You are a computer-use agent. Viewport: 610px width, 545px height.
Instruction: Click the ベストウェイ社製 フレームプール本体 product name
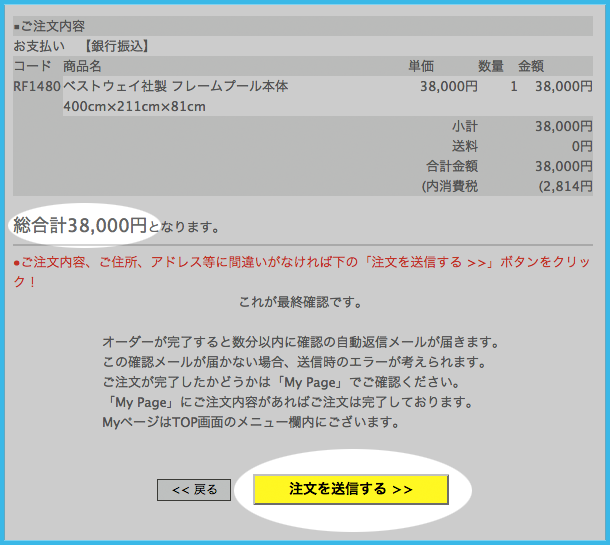(x=175, y=87)
